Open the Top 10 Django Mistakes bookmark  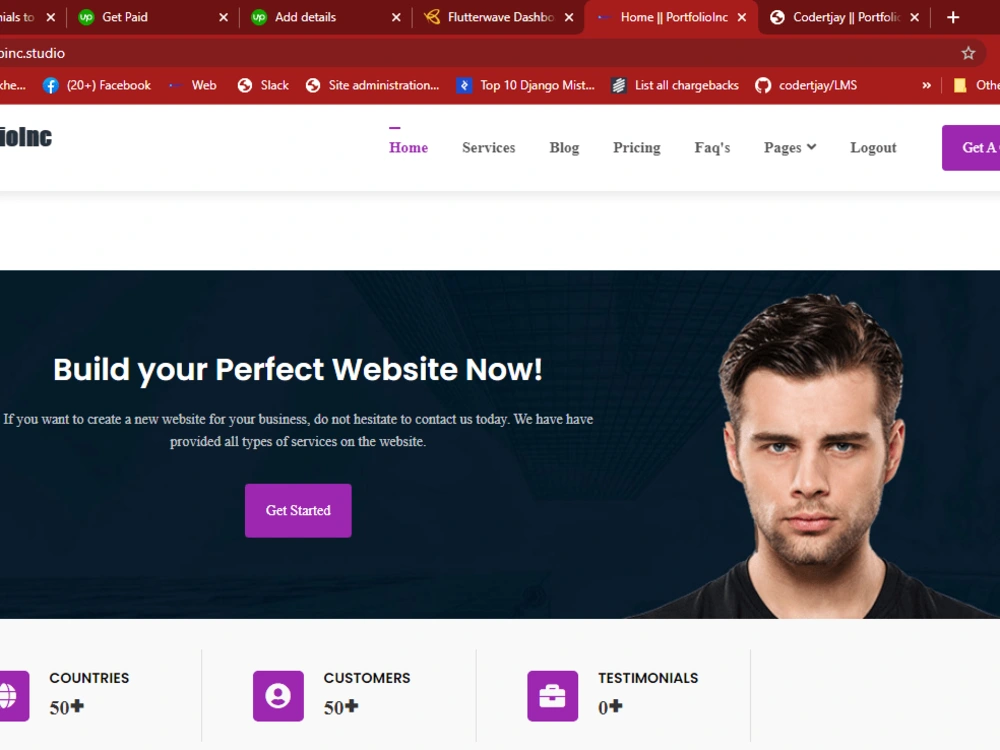click(526, 85)
